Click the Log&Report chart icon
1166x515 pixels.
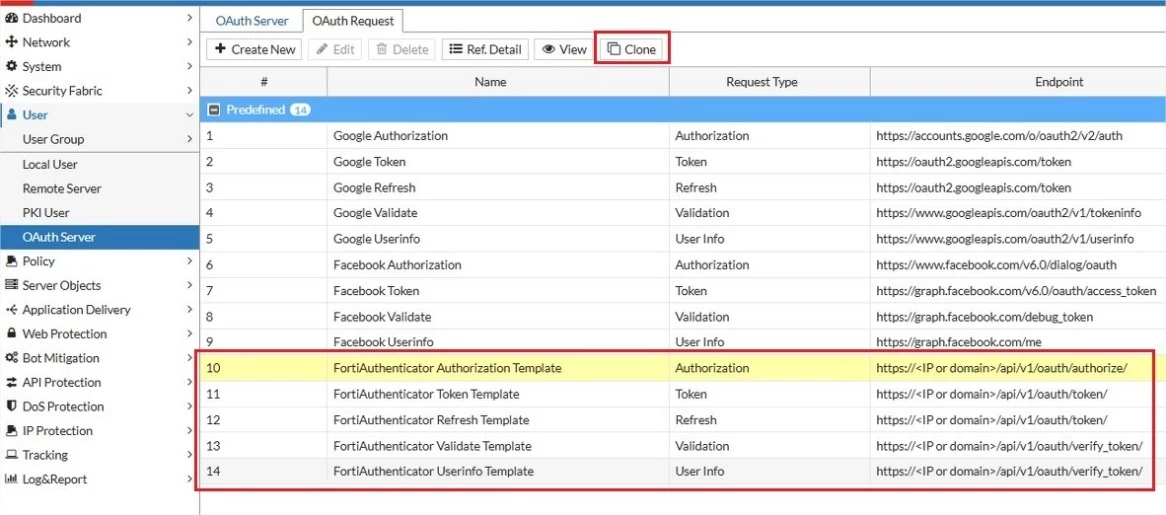pos(11,479)
